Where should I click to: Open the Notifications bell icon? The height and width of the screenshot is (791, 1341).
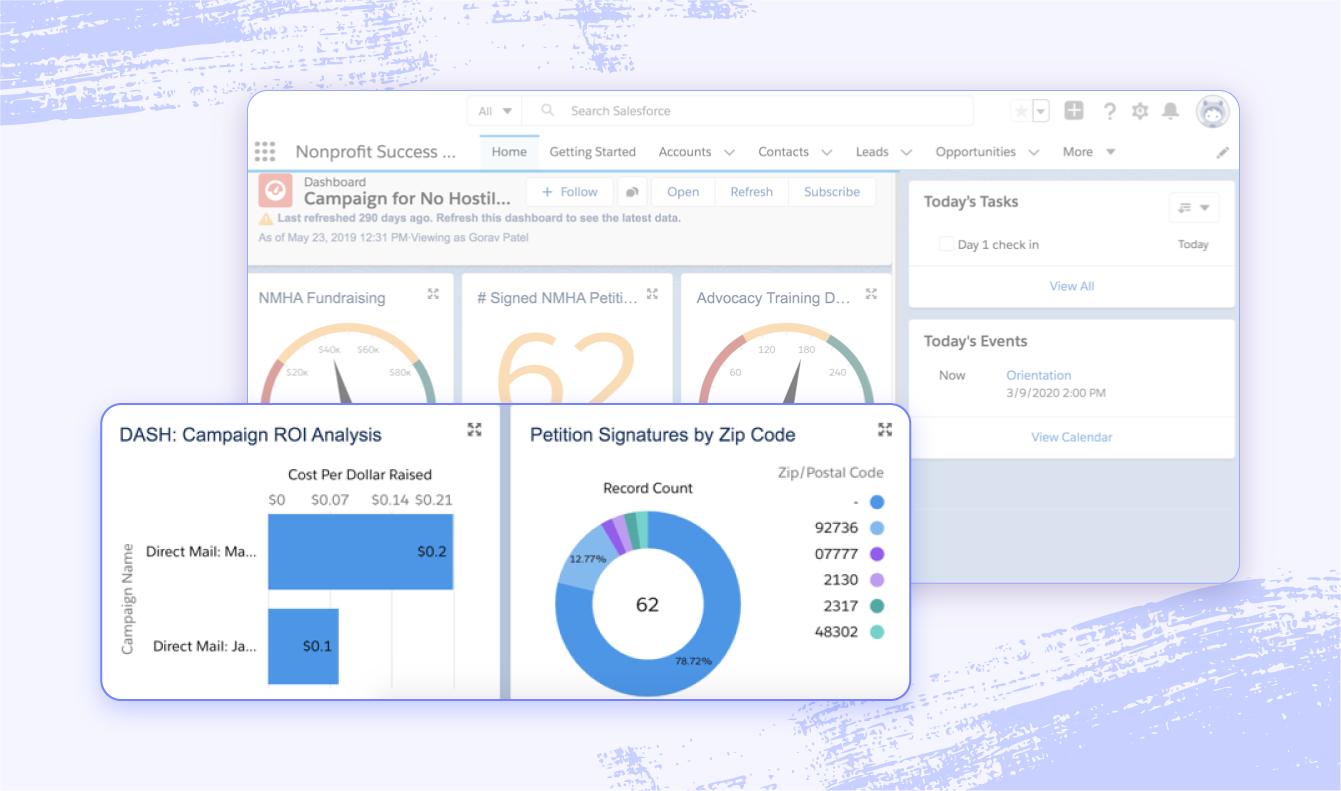[1170, 111]
